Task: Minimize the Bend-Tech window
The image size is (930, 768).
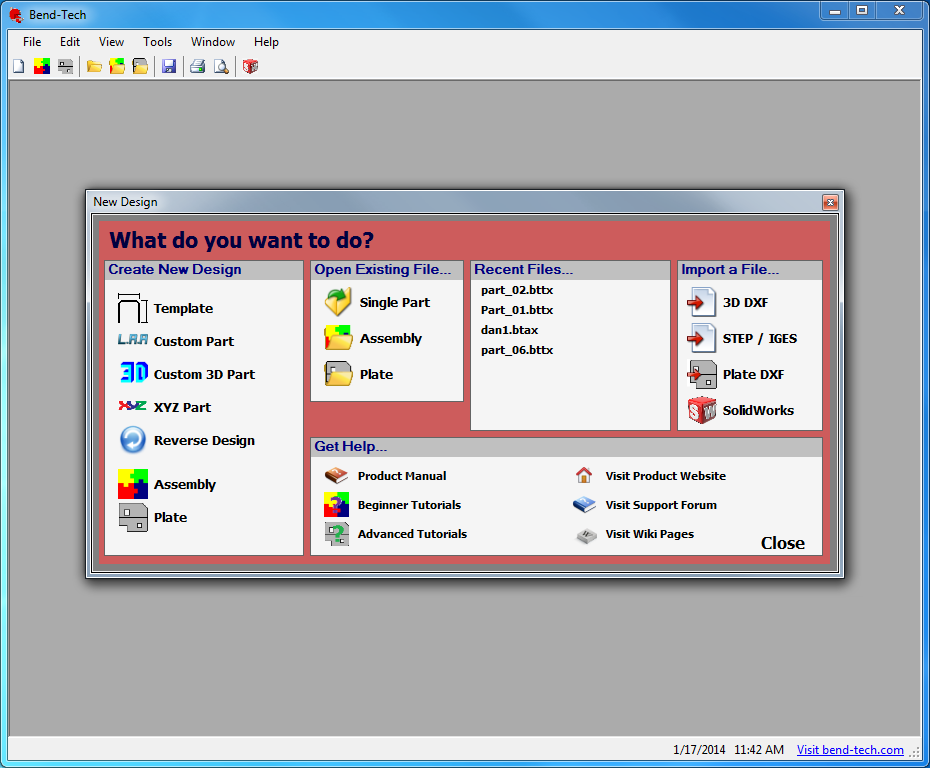Action: (835, 11)
